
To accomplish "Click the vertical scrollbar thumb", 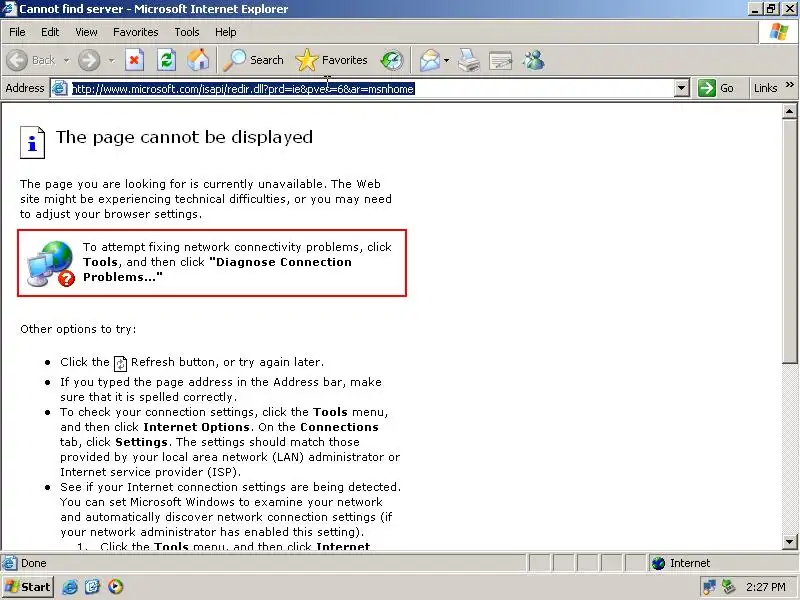I will (789, 241).
